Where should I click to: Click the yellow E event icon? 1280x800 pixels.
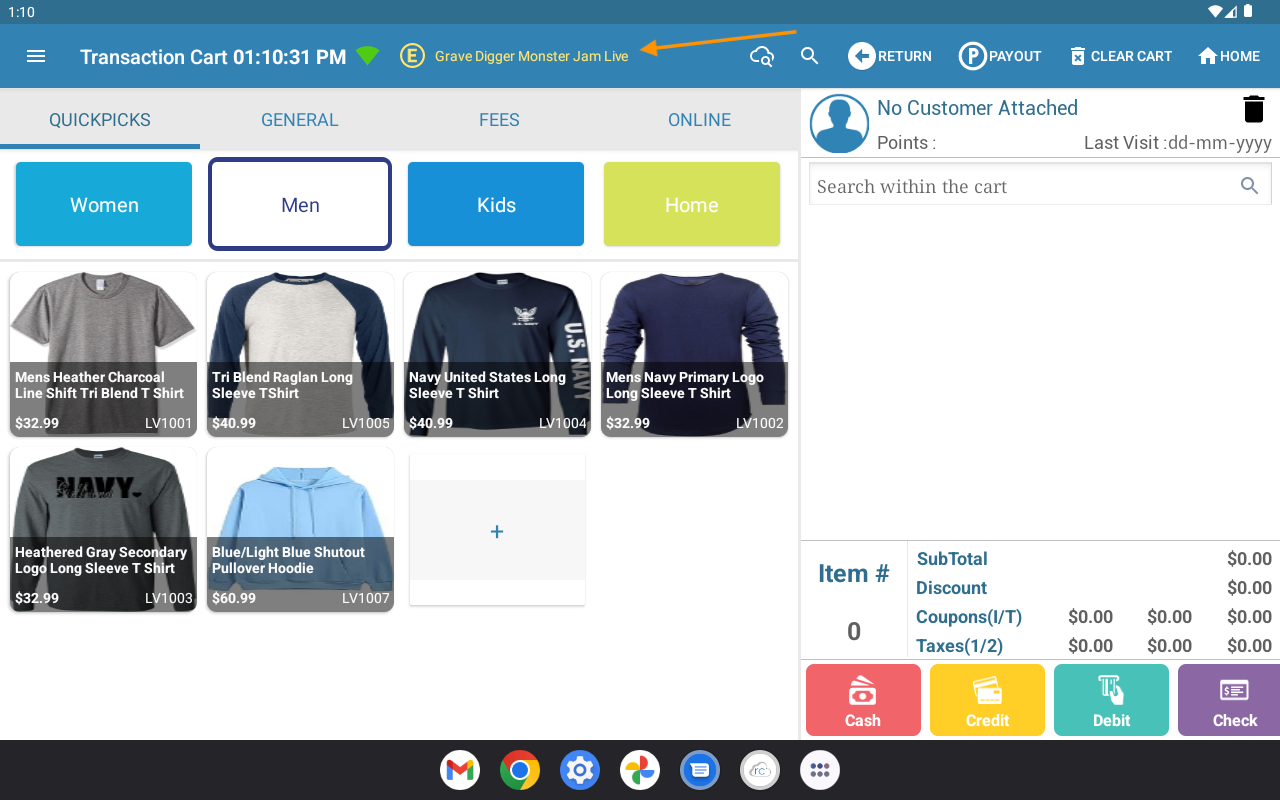click(x=412, y=56)
